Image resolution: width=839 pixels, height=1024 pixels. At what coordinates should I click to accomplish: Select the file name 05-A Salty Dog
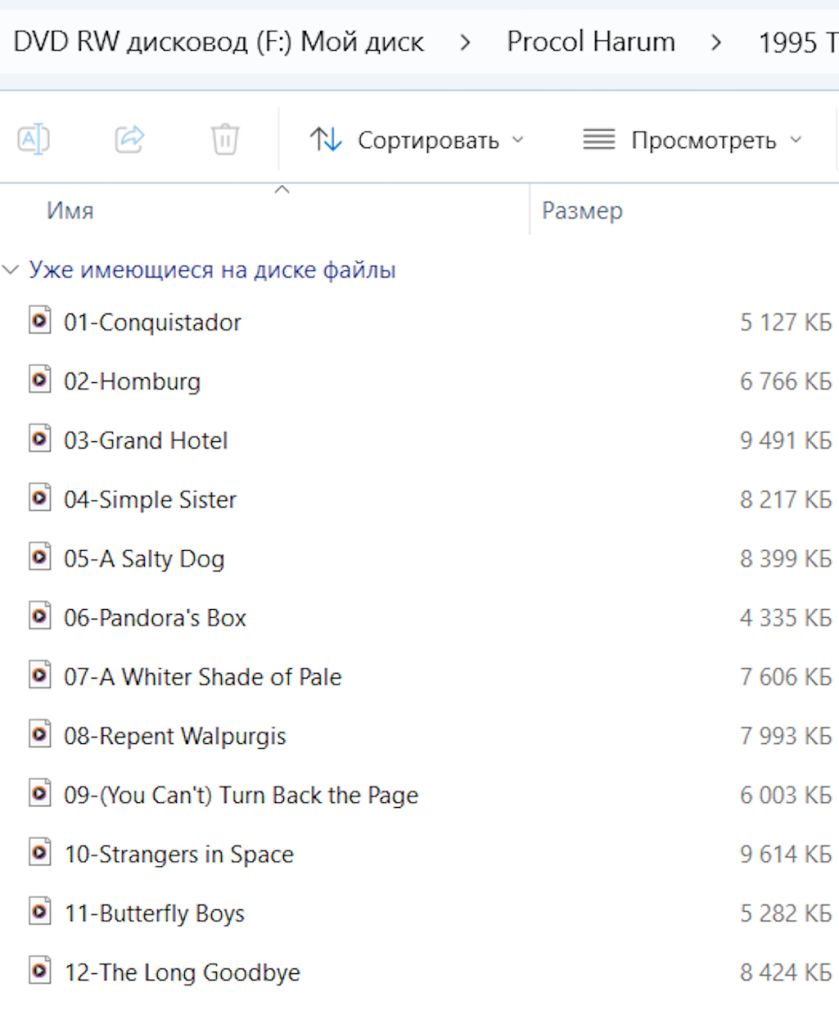144,559
